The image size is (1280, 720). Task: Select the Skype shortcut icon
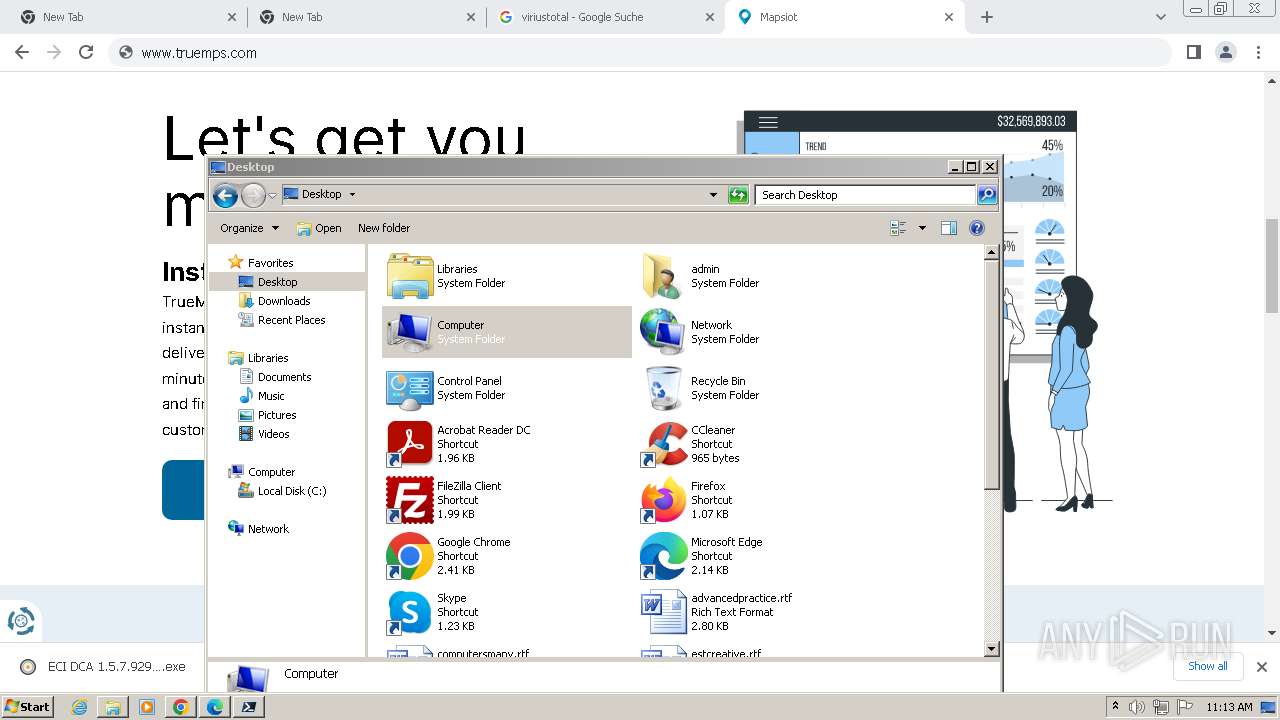(410, 612)
